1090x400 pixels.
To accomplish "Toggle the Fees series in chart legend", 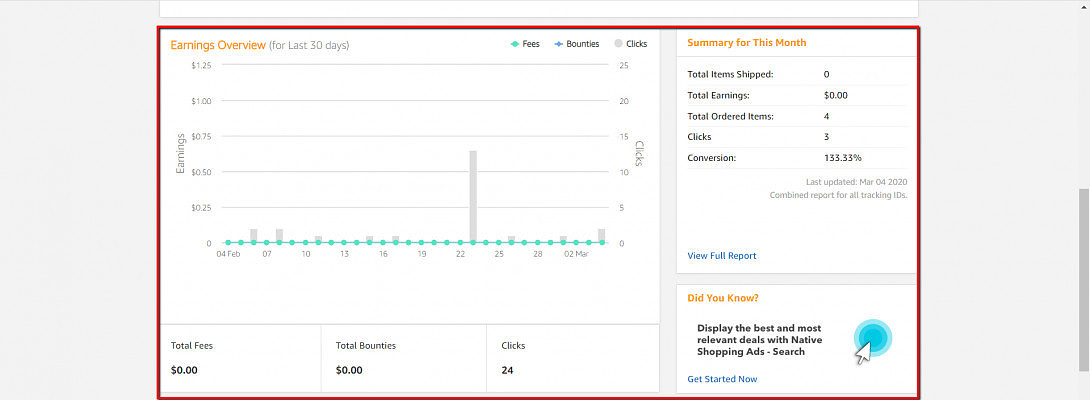I will [x=525, y=44].
